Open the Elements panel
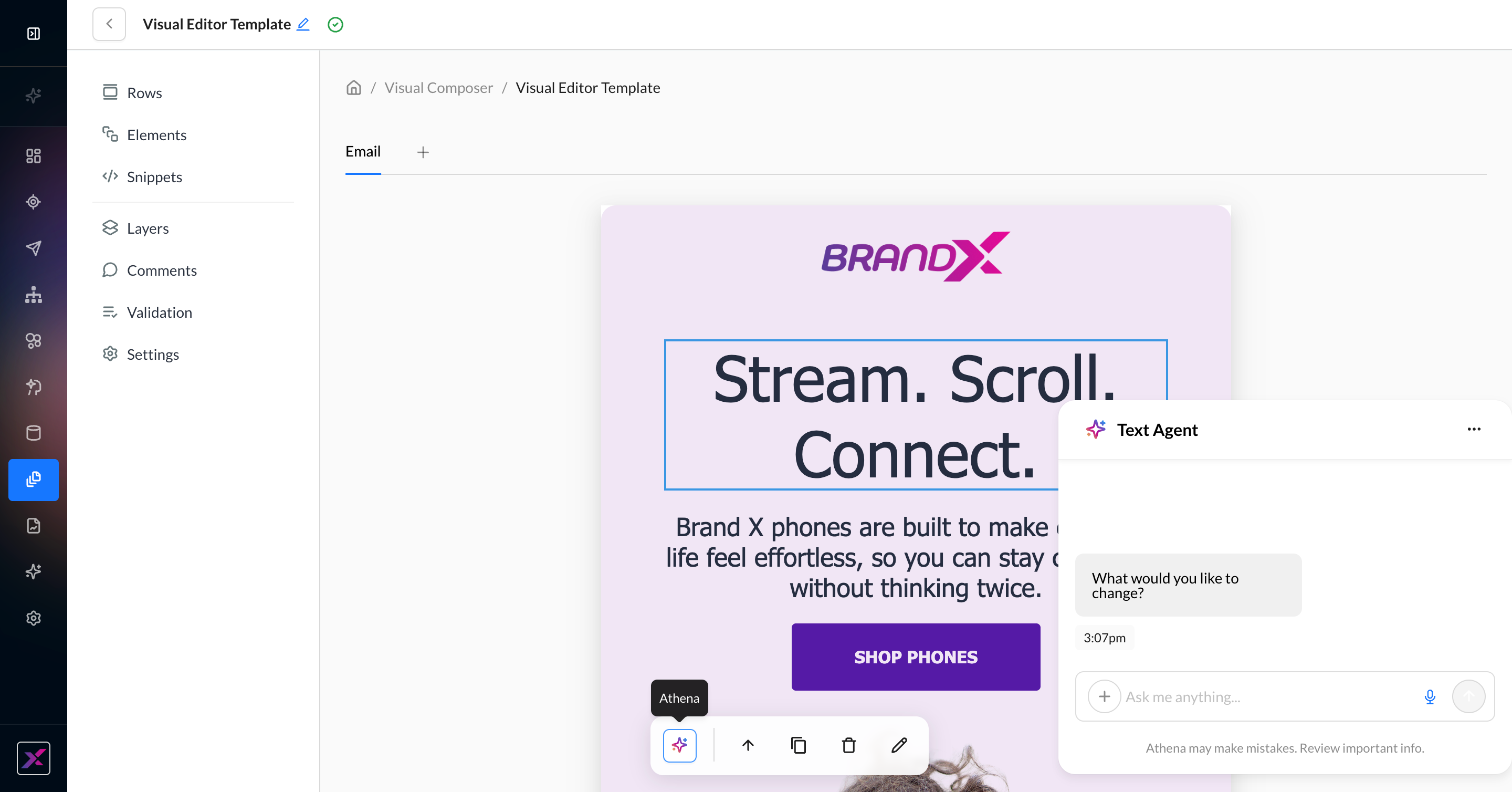The width and height of the screenshot is (1512, 792). tap(194, 135)
